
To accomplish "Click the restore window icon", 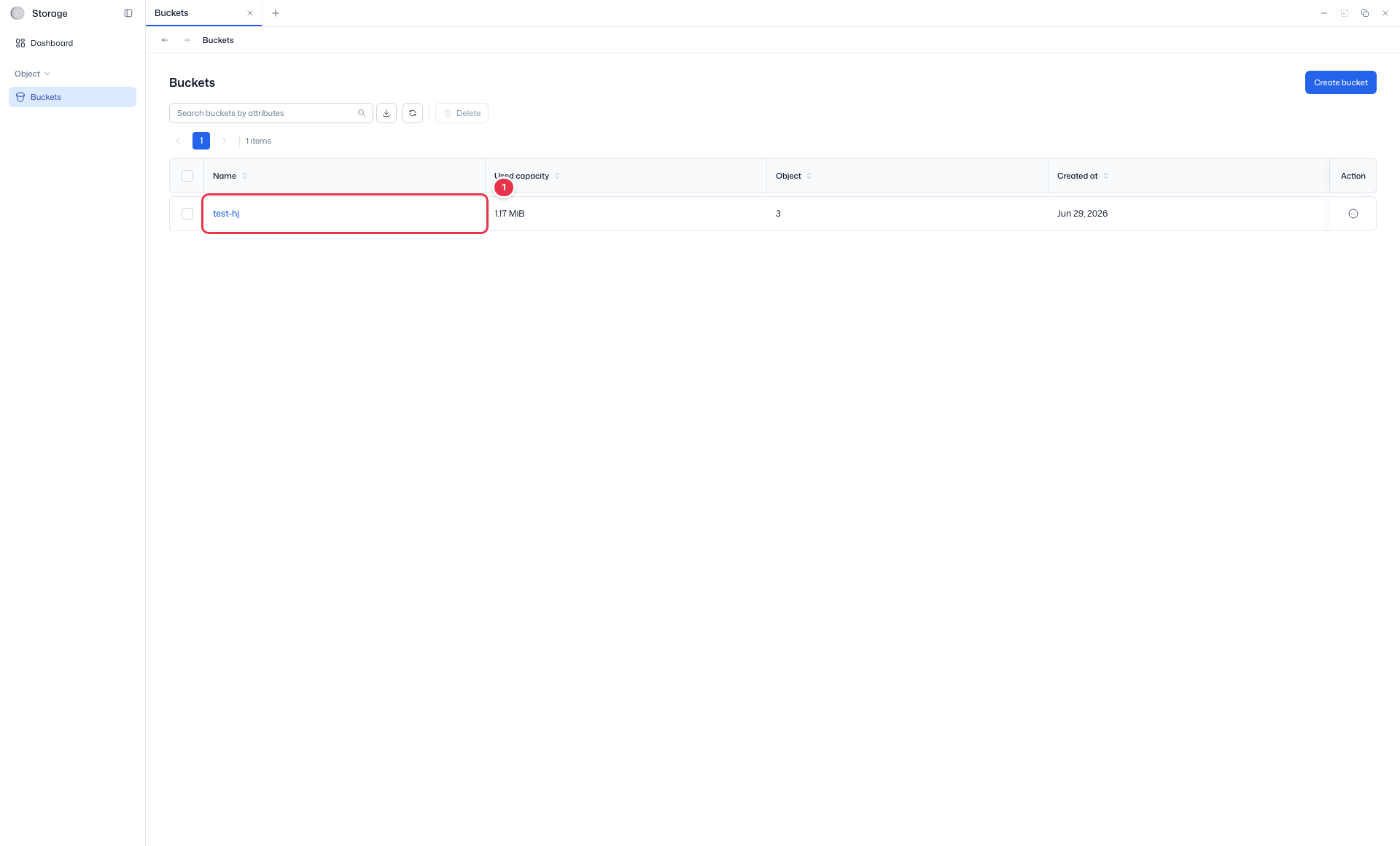I will click(1365, 13).
